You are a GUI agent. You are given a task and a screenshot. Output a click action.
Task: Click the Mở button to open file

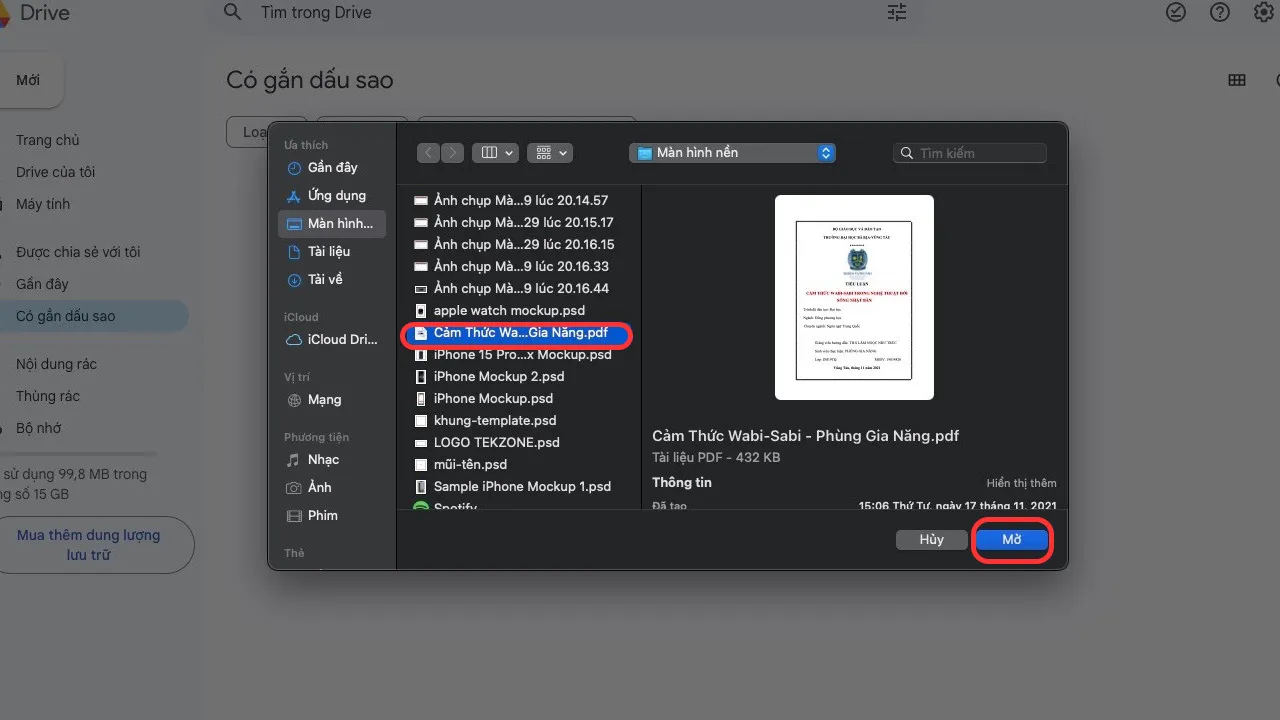pos(1011,539)
